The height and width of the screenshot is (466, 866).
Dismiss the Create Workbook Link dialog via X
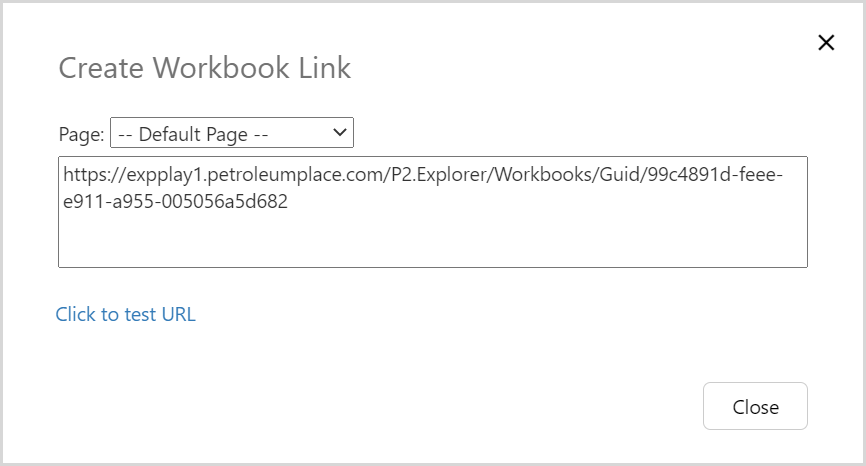pyautogui.click(x=826, y=70)
